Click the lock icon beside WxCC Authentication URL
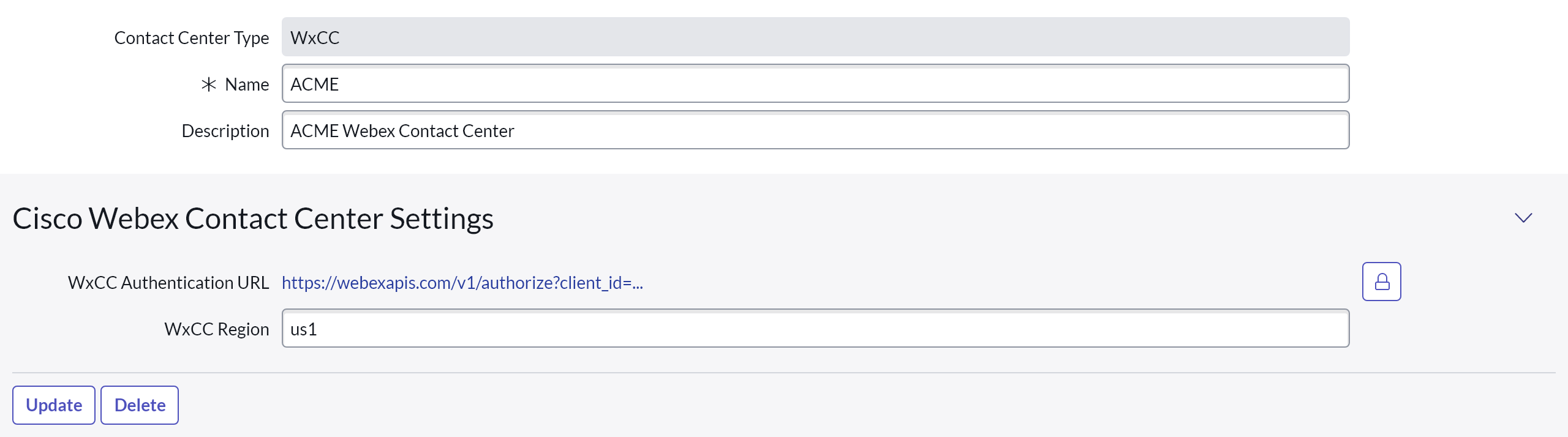The width and height of the screenshot is (1568, 437). point(1381,282)
